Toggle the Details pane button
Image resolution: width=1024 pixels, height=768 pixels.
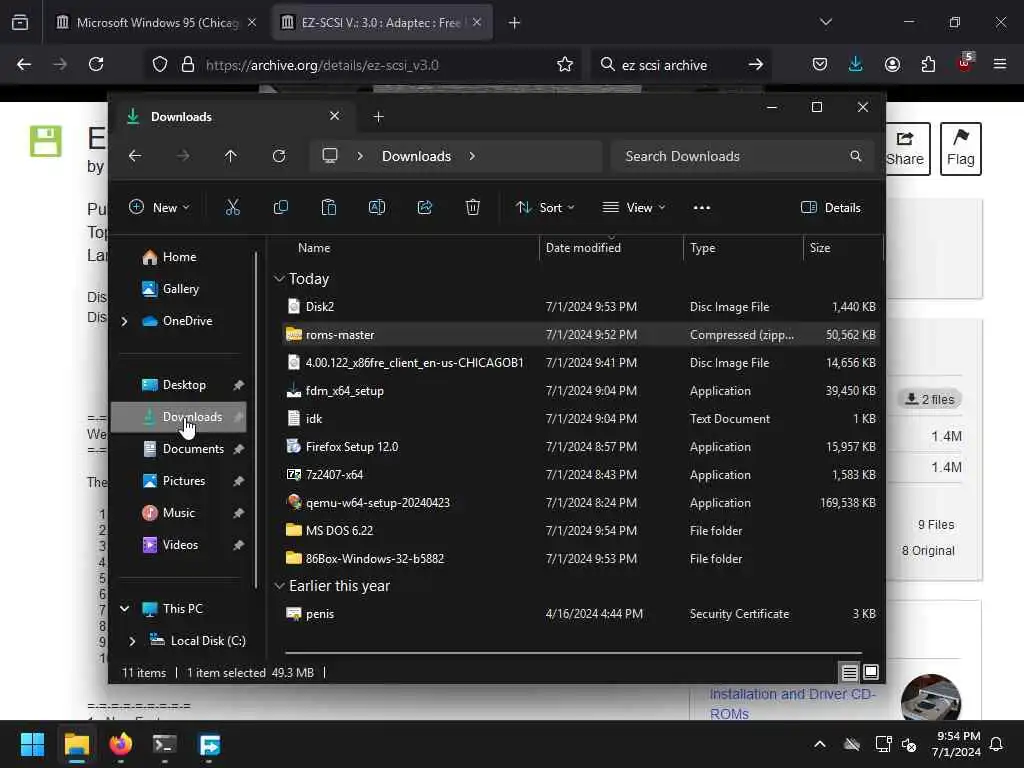click(x=831, y=208)
